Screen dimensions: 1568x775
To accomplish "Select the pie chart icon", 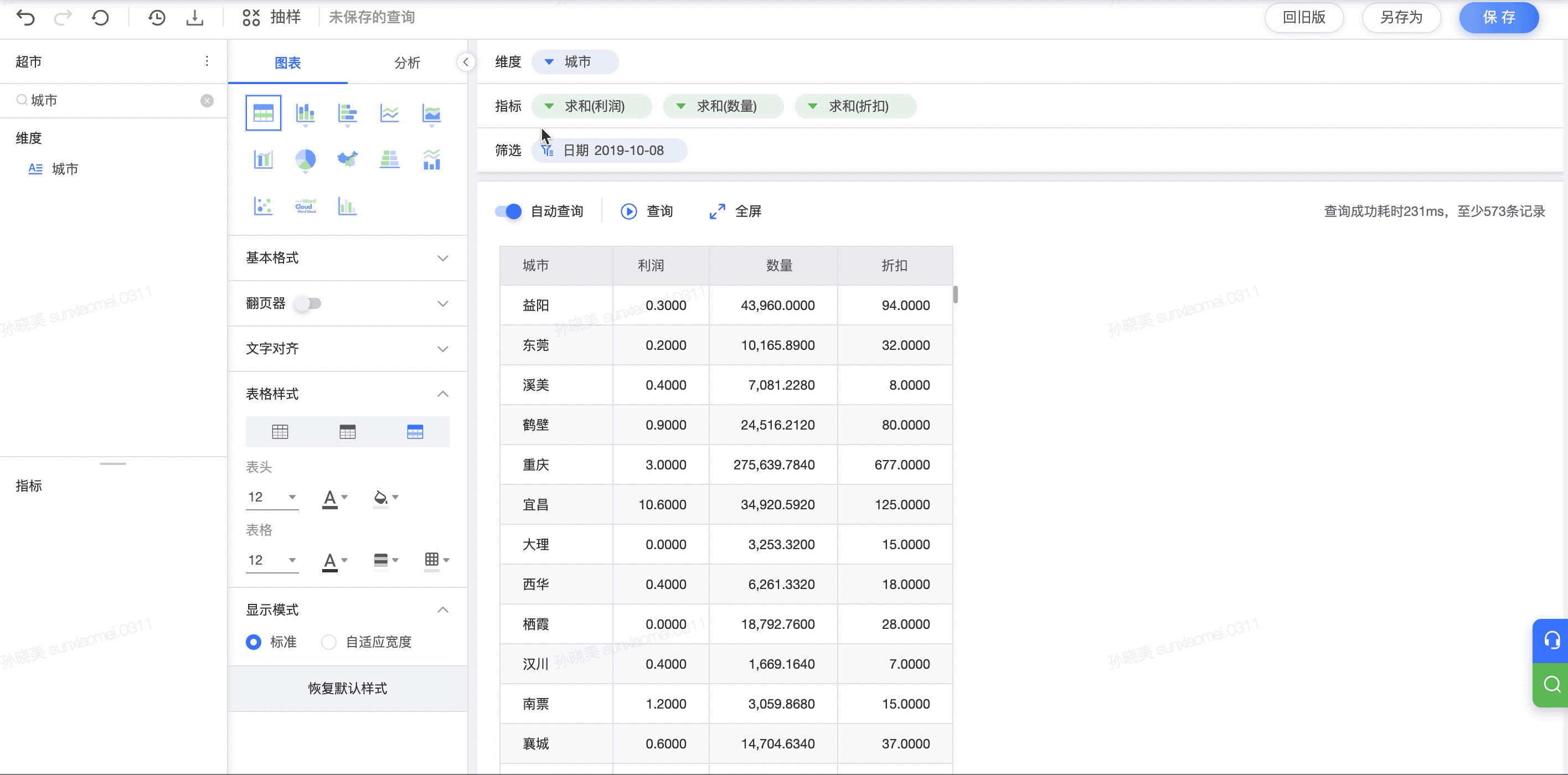I will click(x=306, y=160).
